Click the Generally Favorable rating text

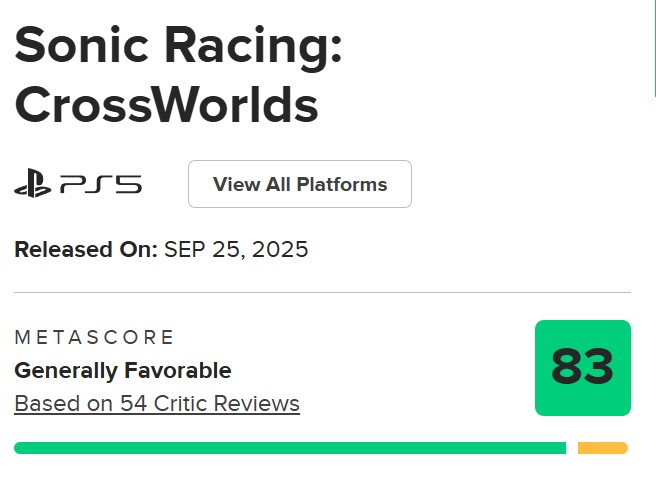pos(123,371)
